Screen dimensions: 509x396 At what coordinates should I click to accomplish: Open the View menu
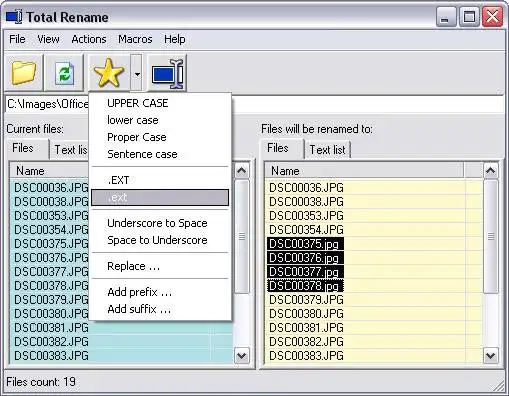(48, 39)
